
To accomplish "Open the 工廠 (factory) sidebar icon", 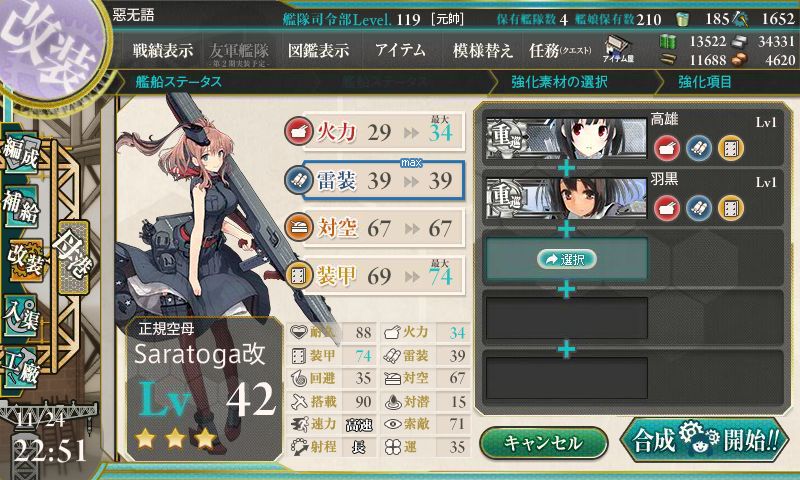I will coord(21,368).
